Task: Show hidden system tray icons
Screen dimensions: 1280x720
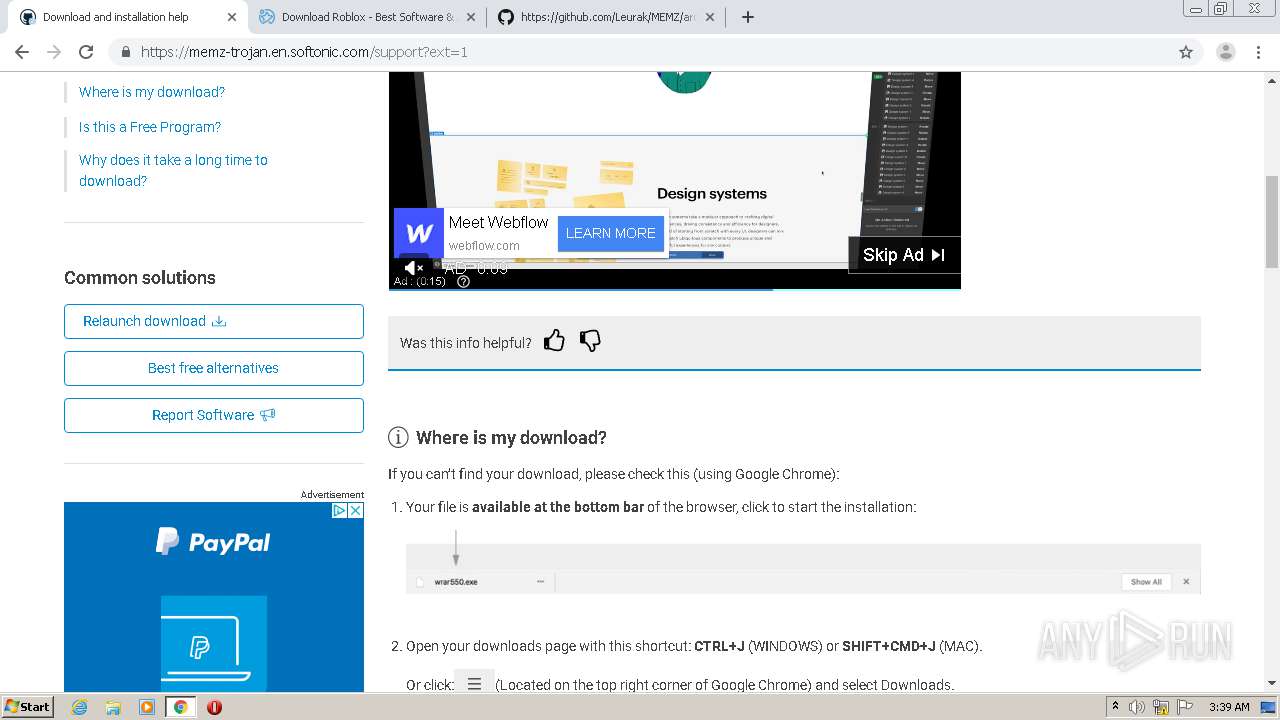Action: [1116, 707]
